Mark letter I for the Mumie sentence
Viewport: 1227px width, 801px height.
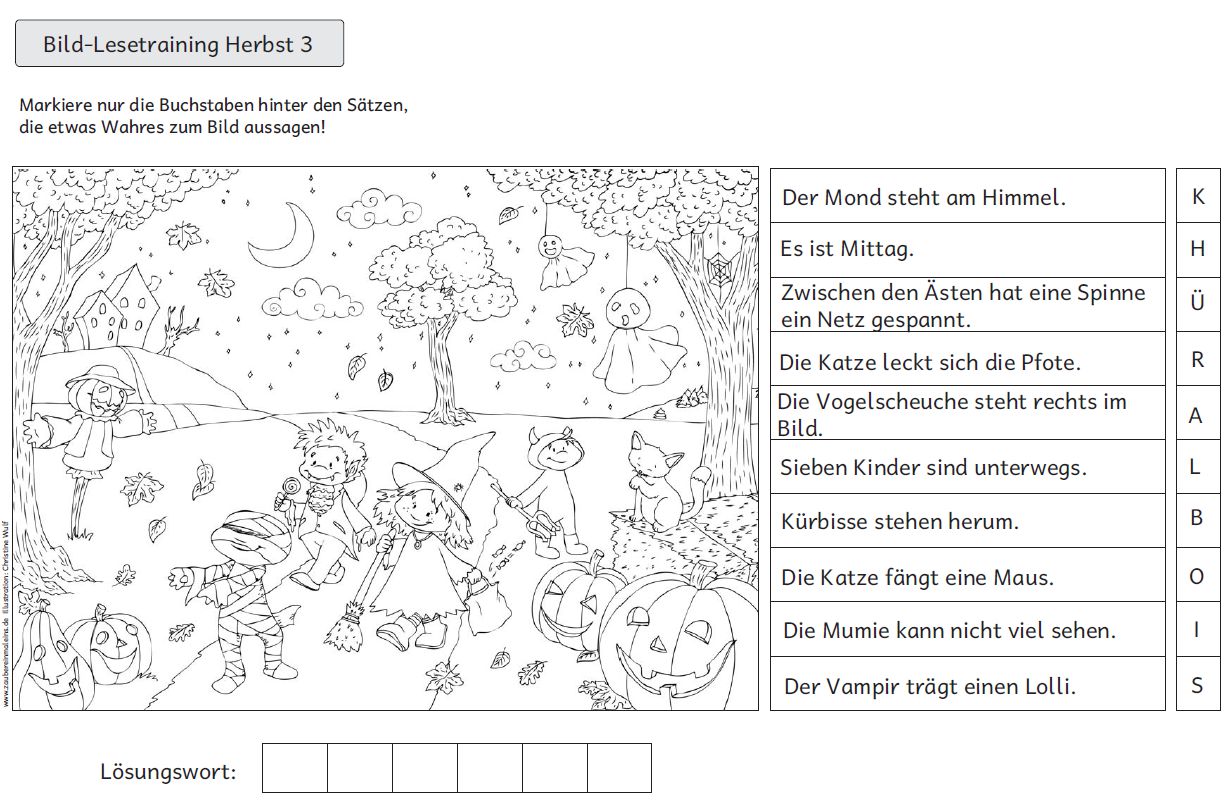1197,629
